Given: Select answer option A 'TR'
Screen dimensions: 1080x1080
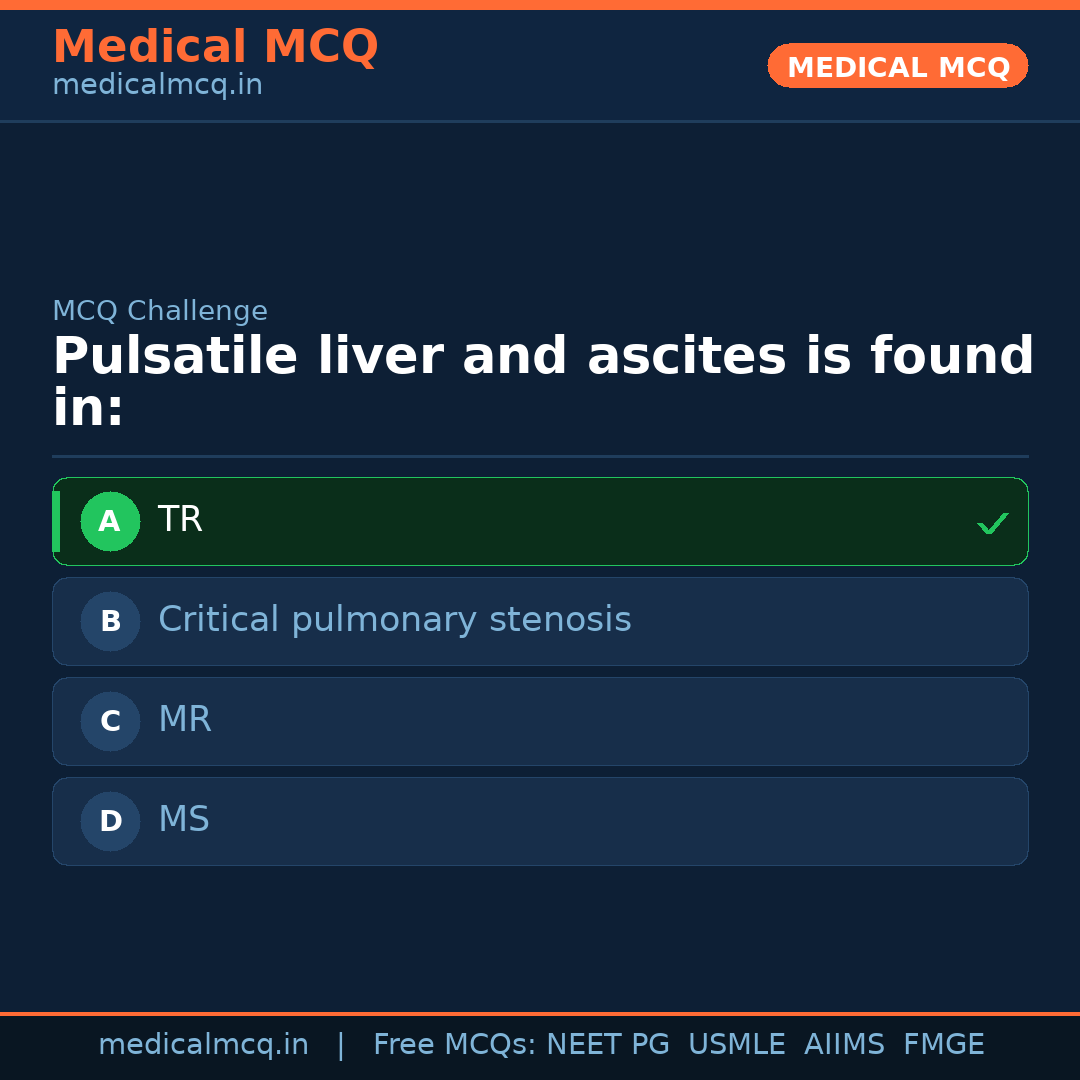Looking at the screenshot, I should [540, 521].
